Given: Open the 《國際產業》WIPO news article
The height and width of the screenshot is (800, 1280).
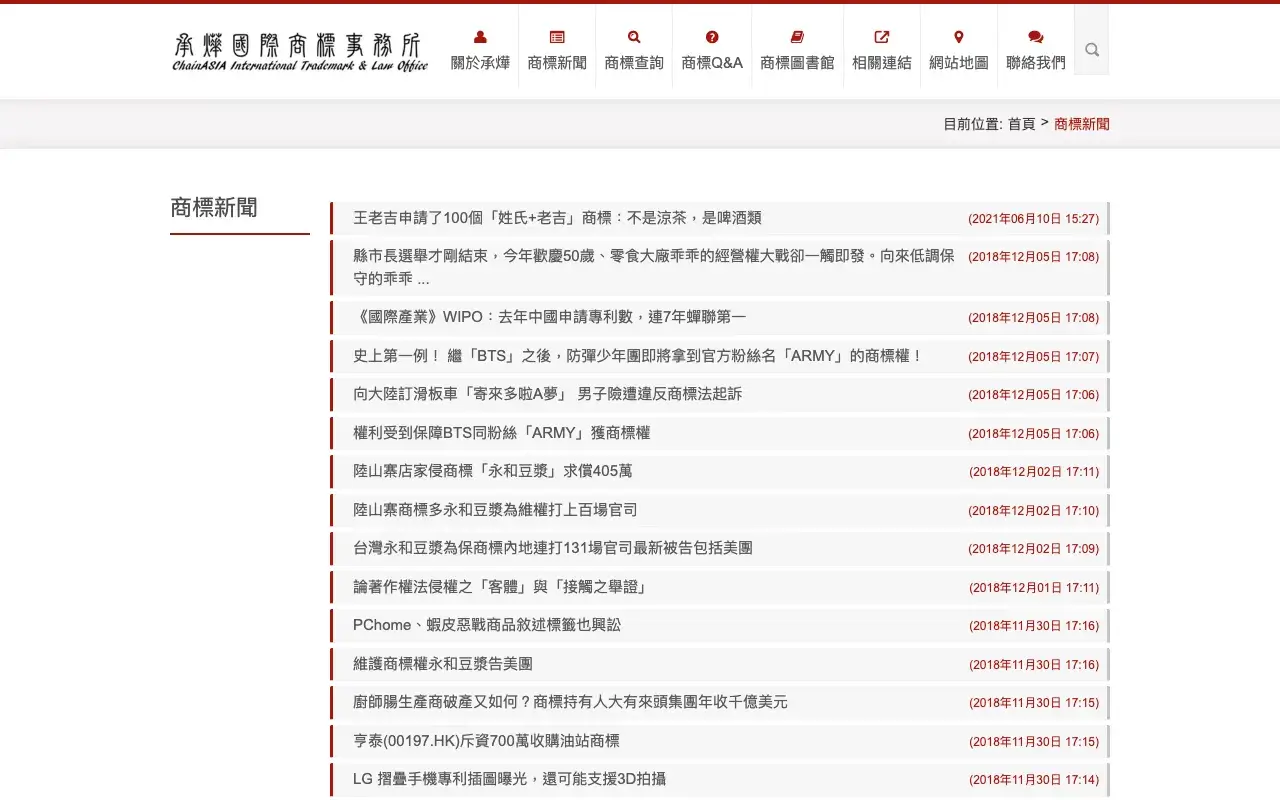Looking at the screenshot, I should [549, 317].
